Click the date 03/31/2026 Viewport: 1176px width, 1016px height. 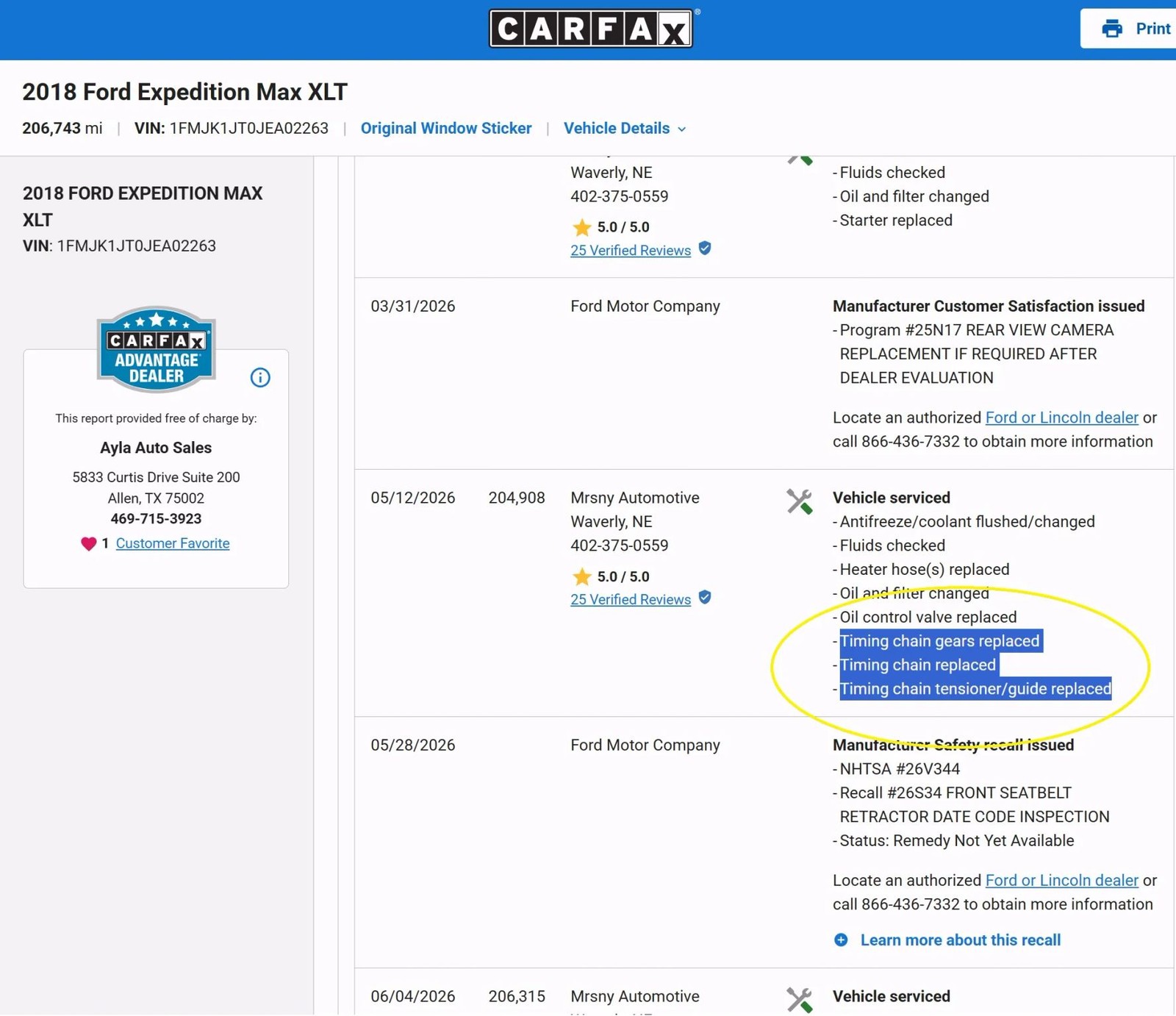coord(413,307)
